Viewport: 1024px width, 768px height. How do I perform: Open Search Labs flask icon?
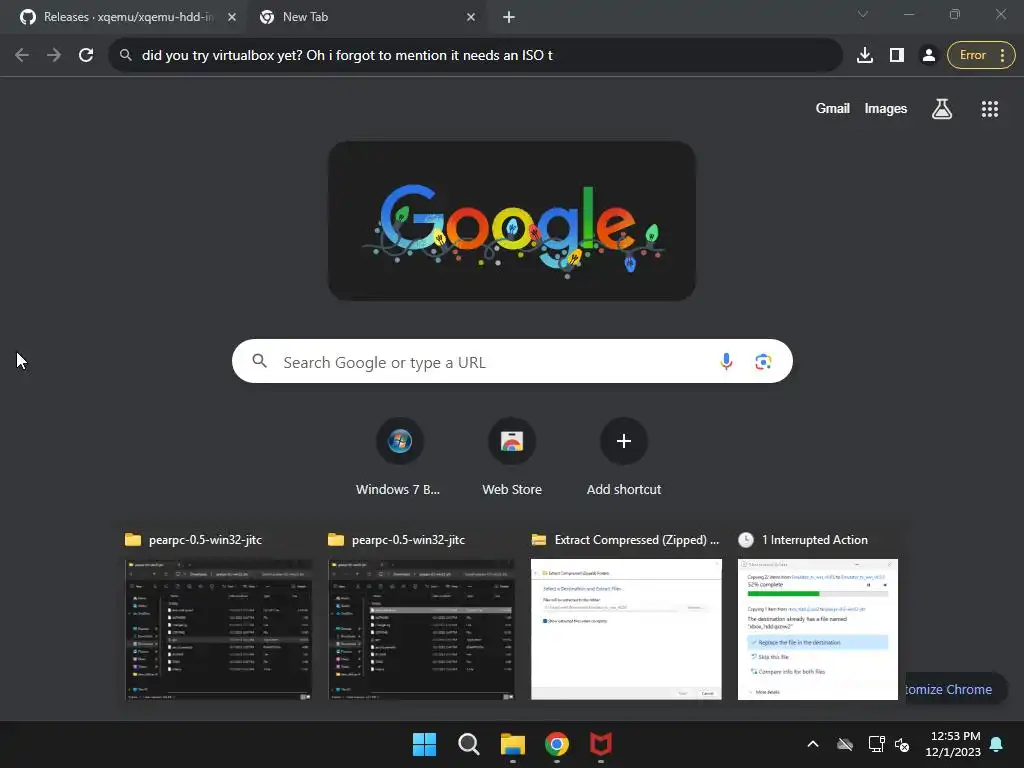(x=941, y=108)
